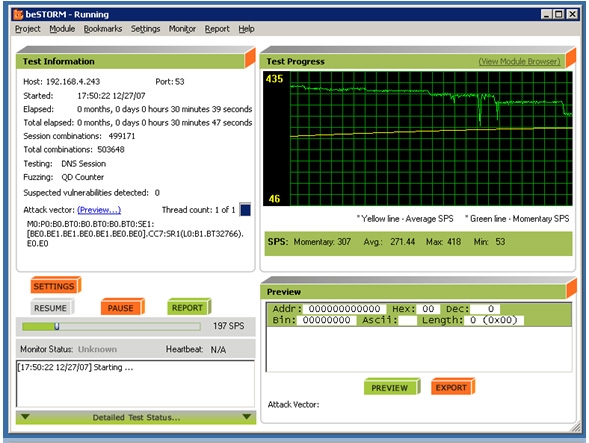Click the graph minimum label 46
The height and width of the screenshot is (443, 589).
pos(274,199)
